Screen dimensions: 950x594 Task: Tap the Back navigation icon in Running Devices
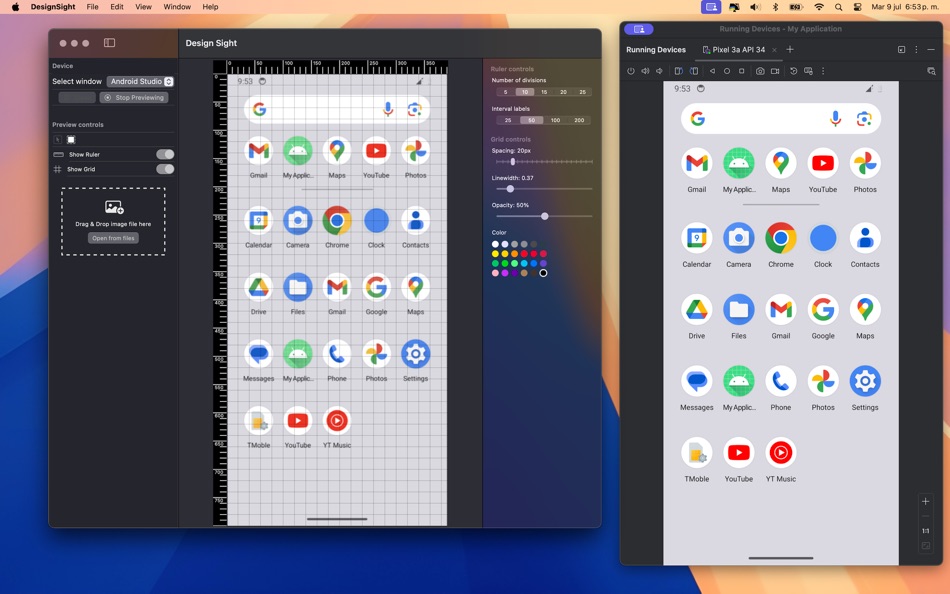(x=713, y=71)
